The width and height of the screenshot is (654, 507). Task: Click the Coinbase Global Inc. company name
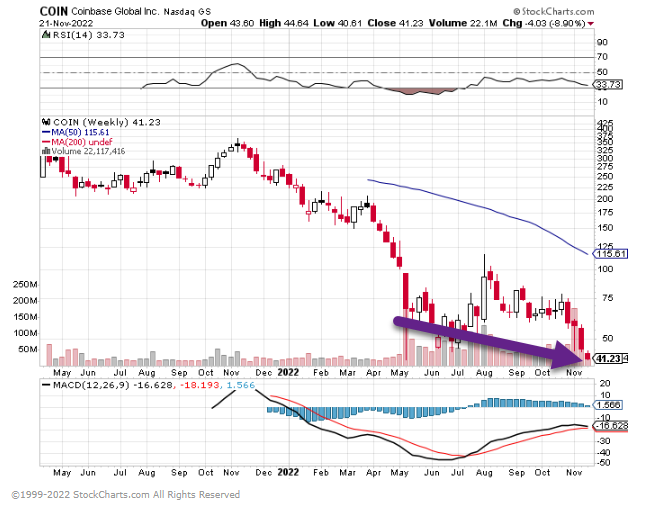coord(115,11)
